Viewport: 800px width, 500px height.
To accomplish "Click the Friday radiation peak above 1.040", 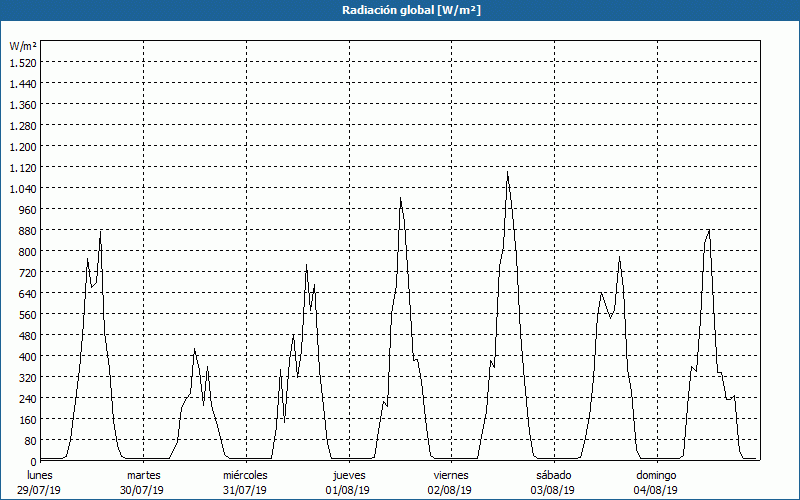I will [x=508, y=172].
